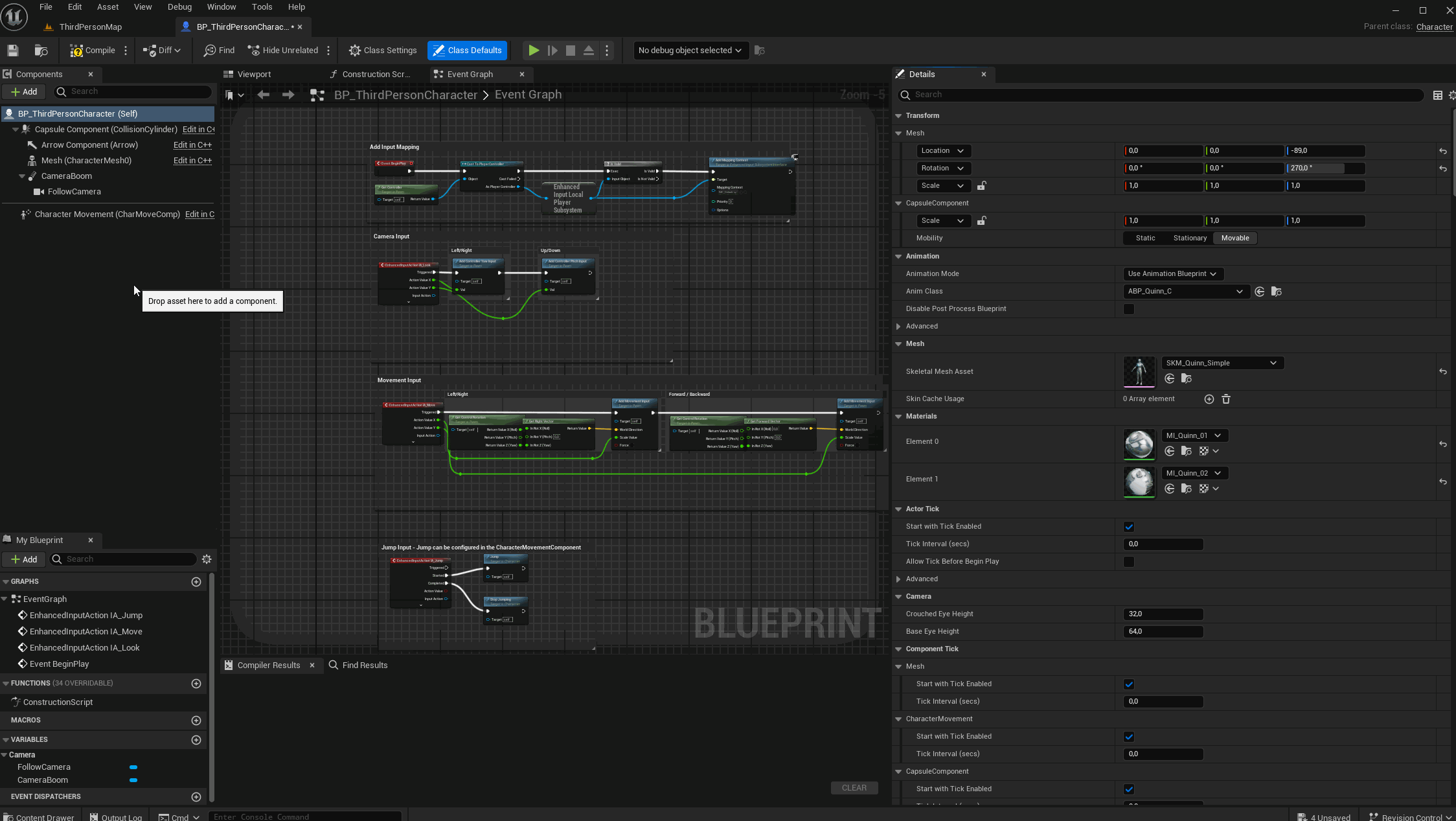This screenshot has height=821, width=1456.
Task: Collapse the Materials section
Action: [x=898, y=417]
